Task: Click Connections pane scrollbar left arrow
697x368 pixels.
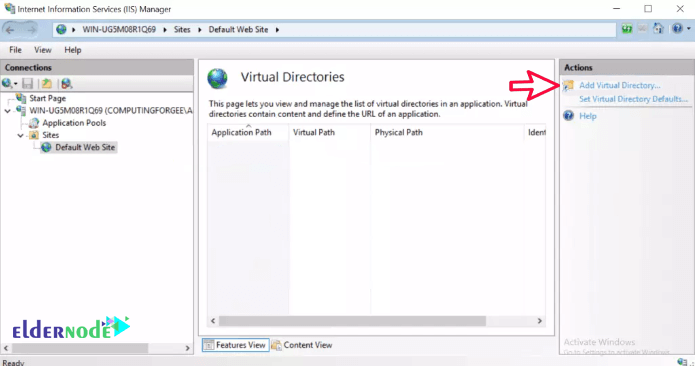Action: [x=6, y=348]
